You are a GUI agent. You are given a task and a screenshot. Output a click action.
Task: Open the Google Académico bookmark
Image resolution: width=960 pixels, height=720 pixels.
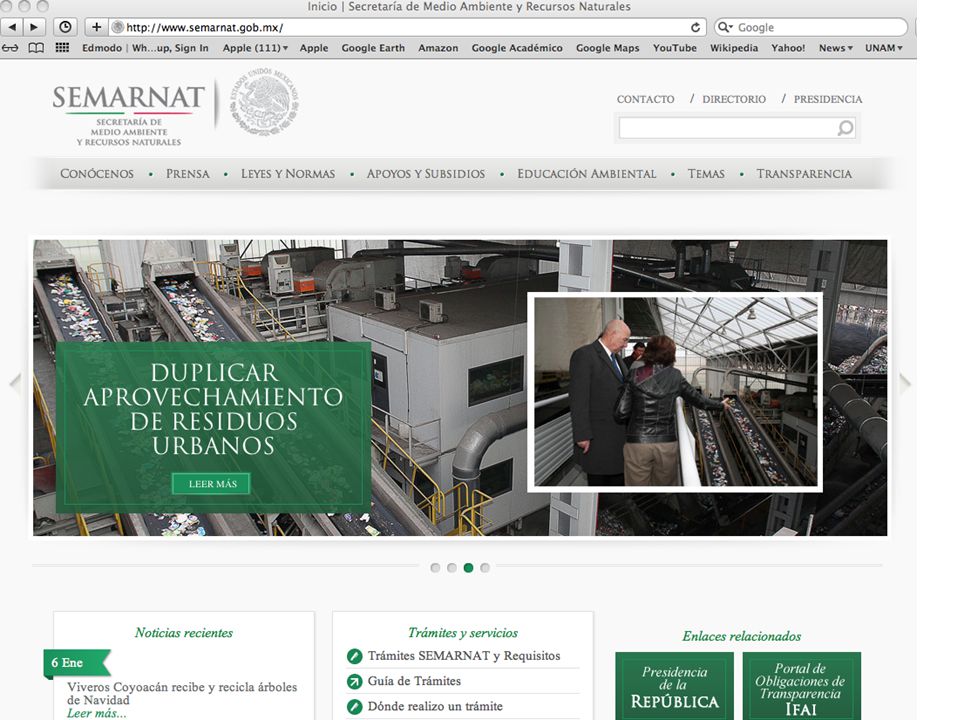click(517, 48)
